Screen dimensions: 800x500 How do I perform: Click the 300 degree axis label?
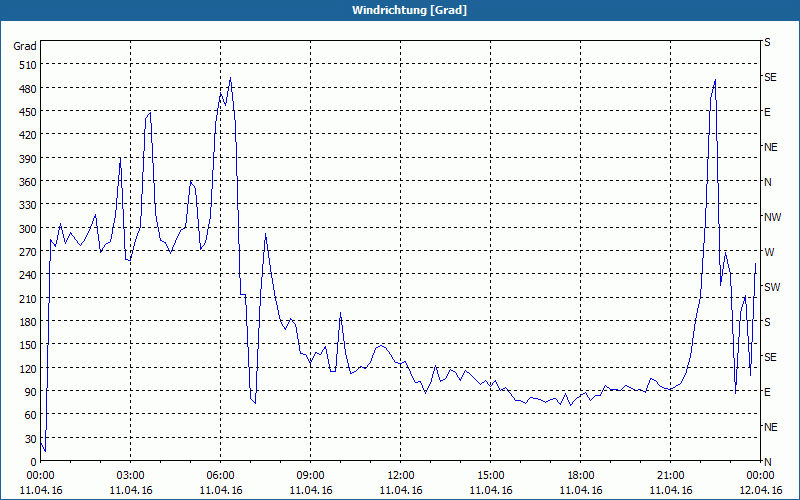pyautogui.click(x=28, y=229)
